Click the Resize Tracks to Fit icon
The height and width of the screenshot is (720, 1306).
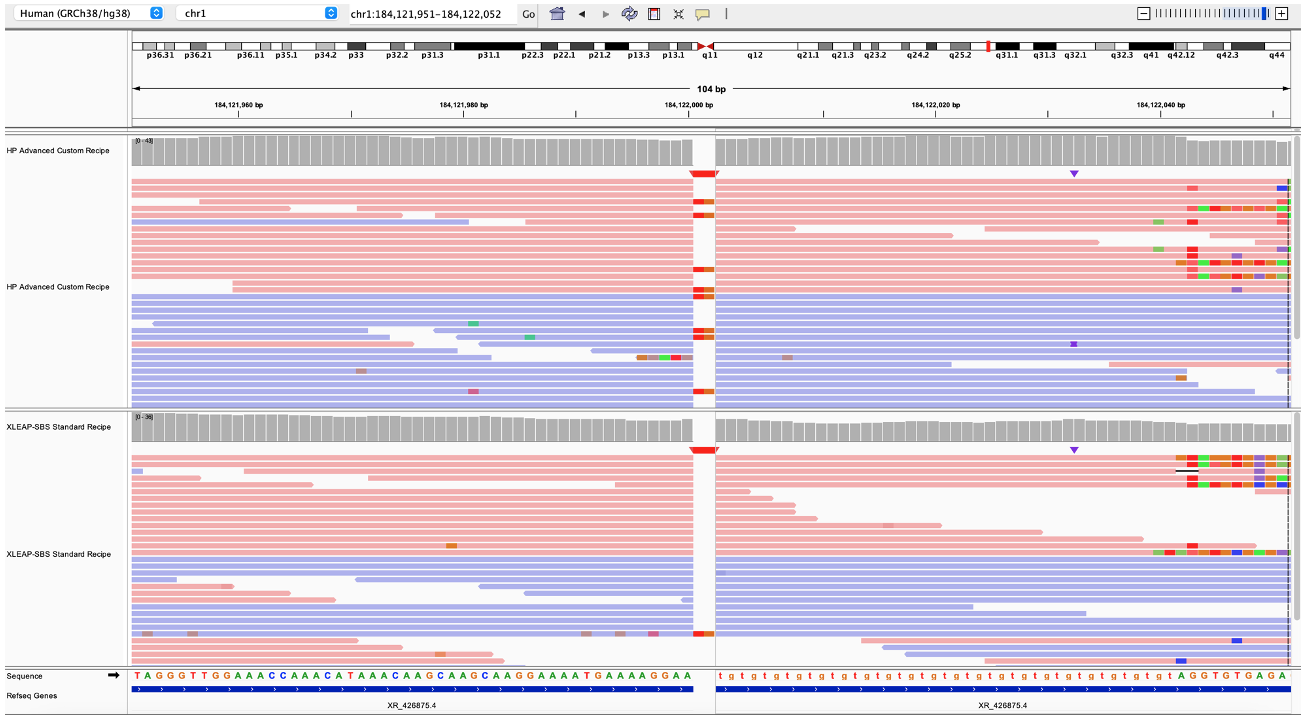click(678, 14)
